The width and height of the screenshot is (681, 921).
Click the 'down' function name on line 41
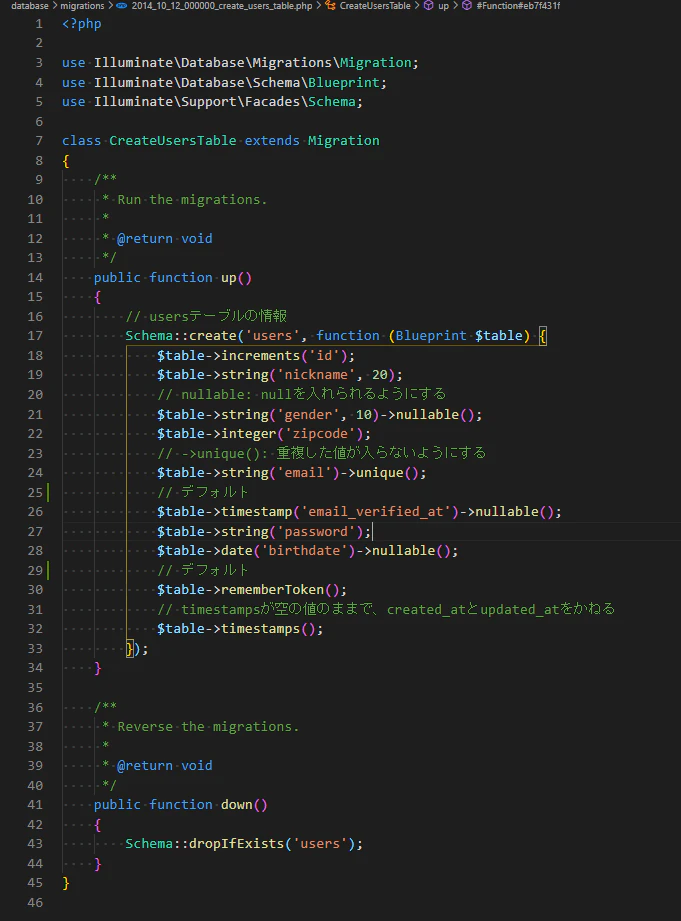pos(236,805)
